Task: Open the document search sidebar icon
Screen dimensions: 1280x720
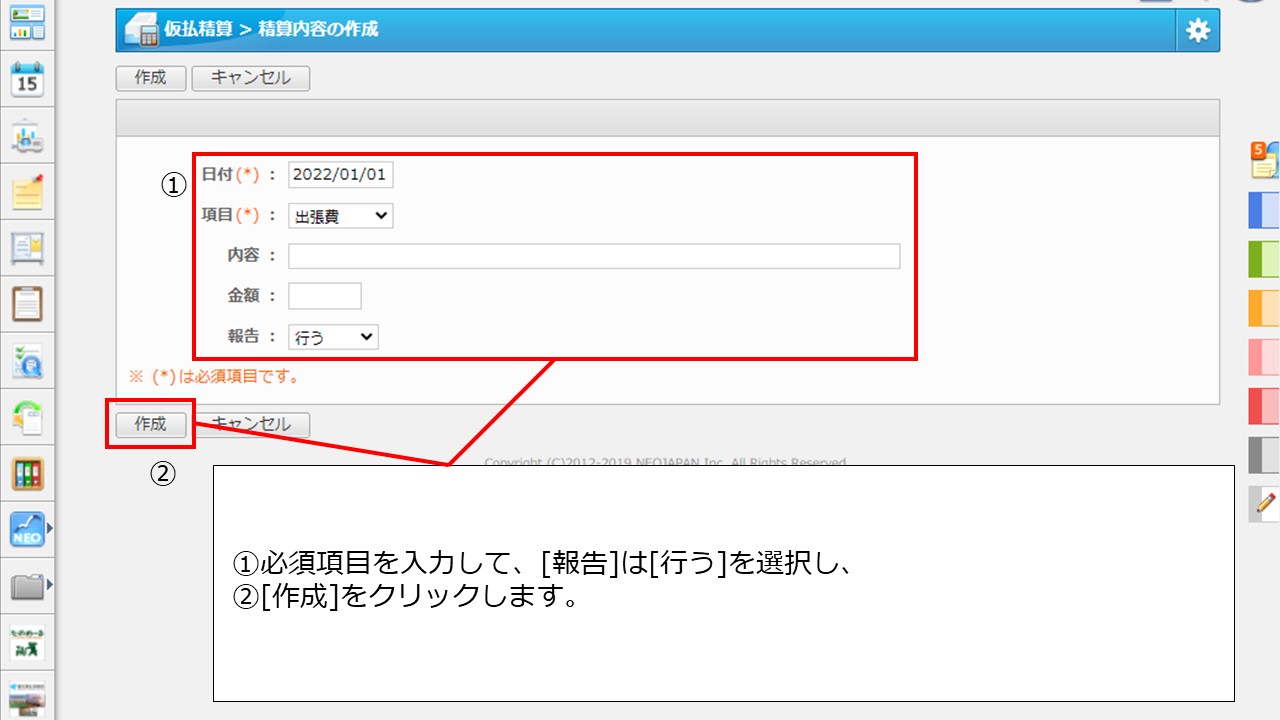Action: (x=27, y=360)
